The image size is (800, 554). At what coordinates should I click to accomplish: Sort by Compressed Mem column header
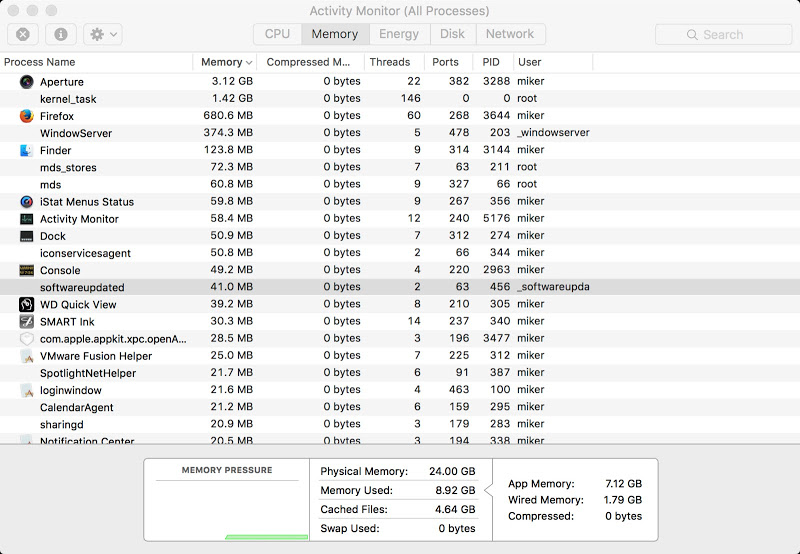310,62
